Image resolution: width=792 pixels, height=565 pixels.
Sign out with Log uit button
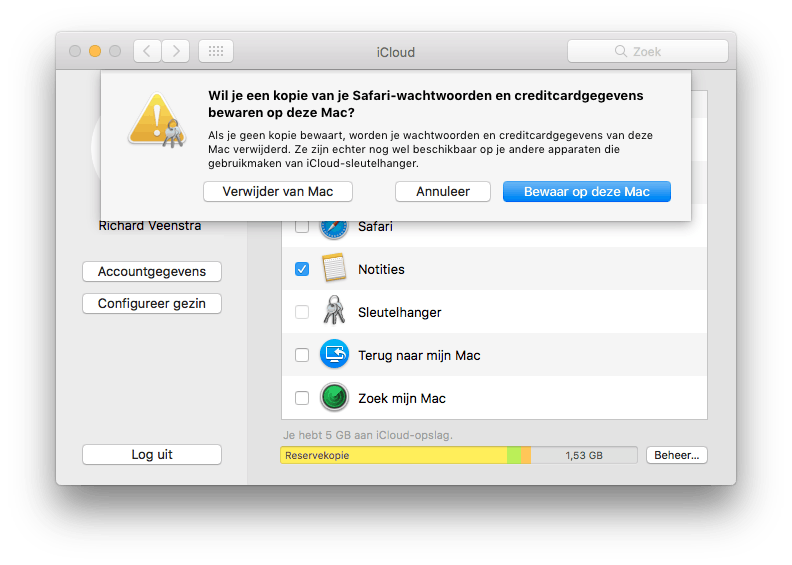point(152,454)
